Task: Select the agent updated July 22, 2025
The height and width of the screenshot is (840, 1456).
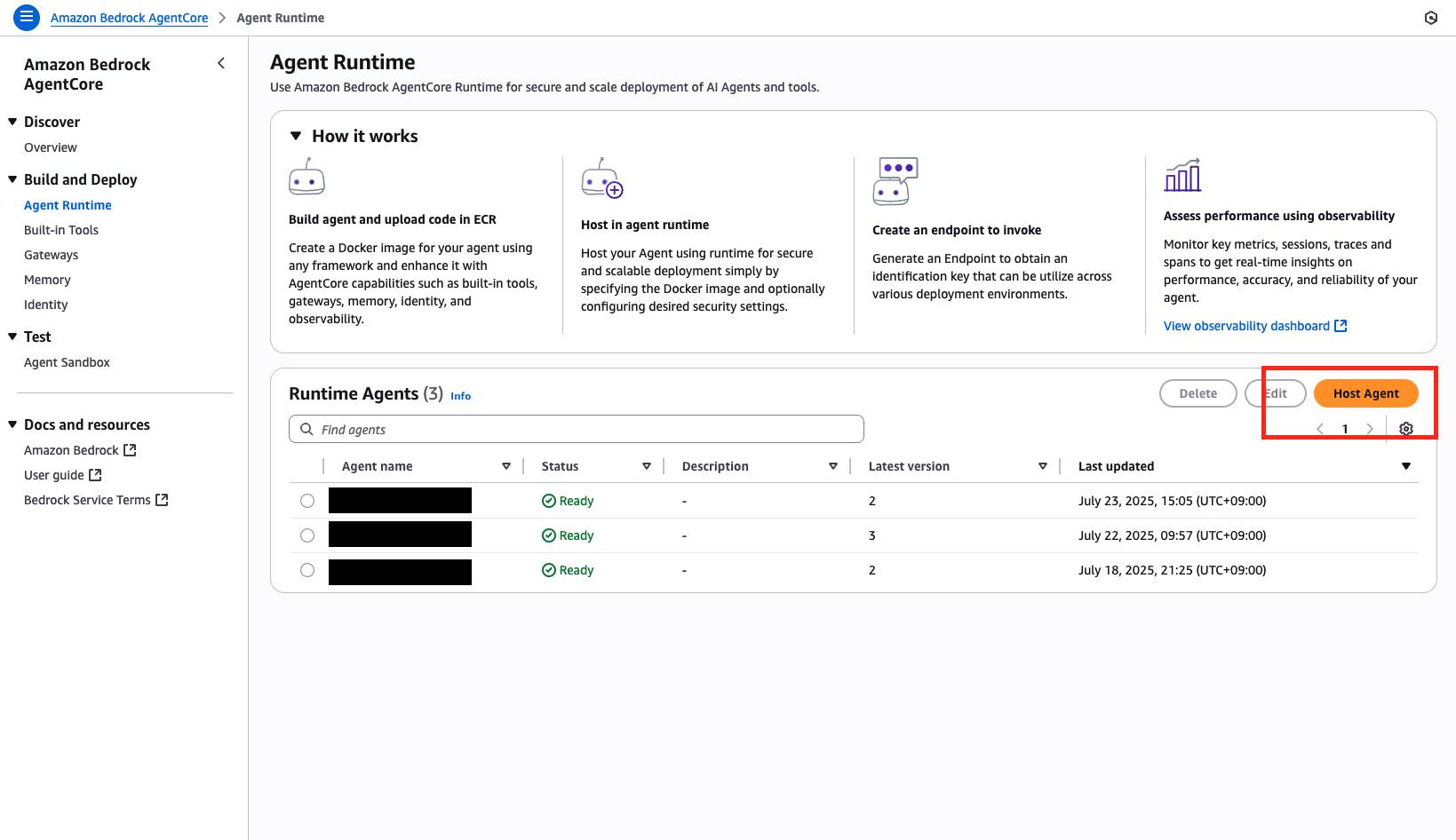Action: click(307, 535)
